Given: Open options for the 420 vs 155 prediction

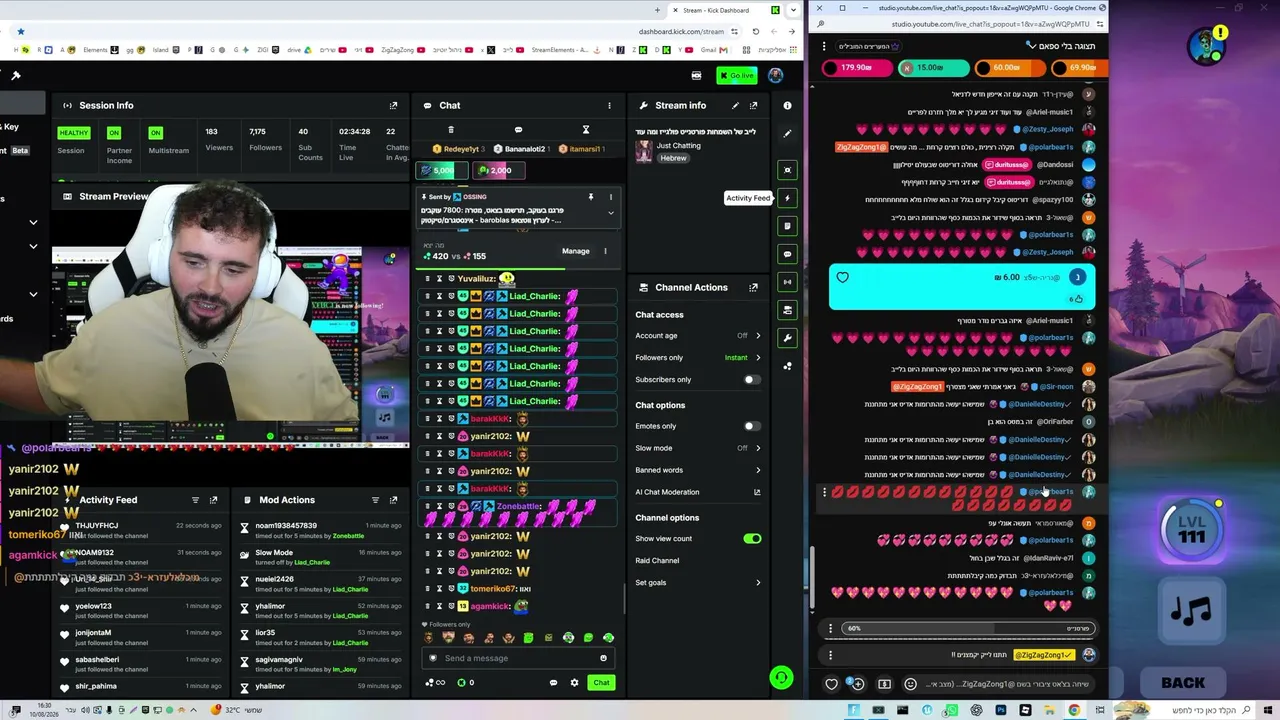Looking at the screenshot, I should coord(605,251).
